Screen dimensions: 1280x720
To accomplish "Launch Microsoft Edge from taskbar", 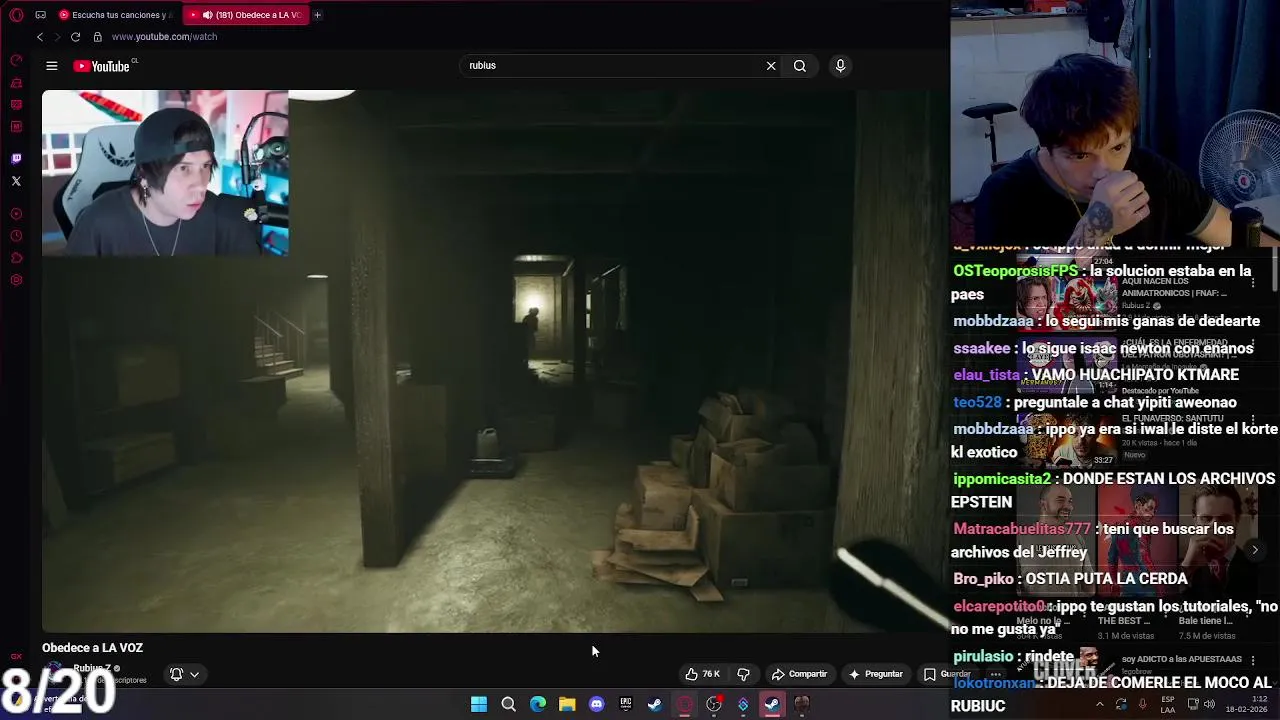I will click(538, 704).
